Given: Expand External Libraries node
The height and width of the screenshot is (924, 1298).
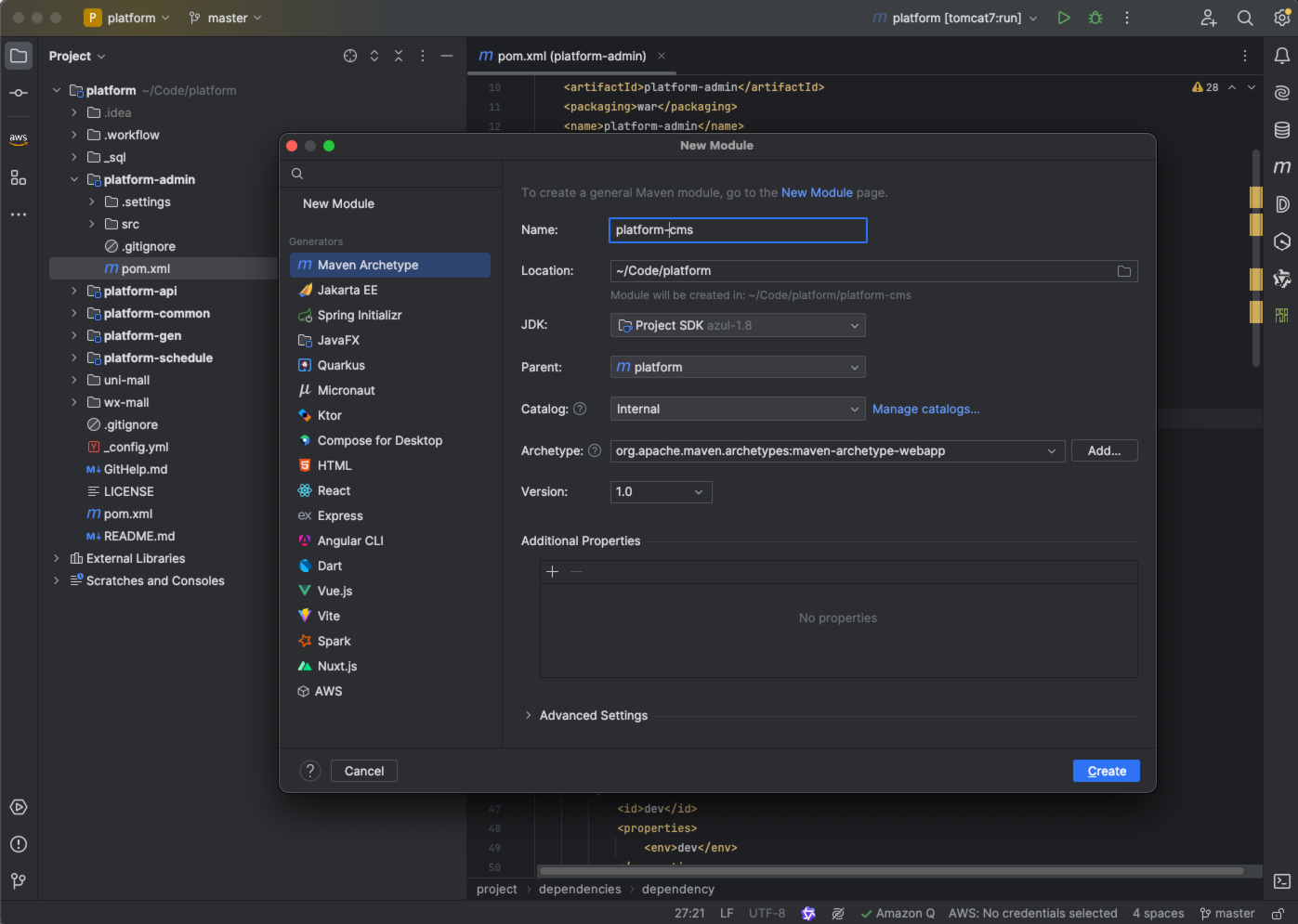Looking at the screenshot, I should click(x=57, y=558).
